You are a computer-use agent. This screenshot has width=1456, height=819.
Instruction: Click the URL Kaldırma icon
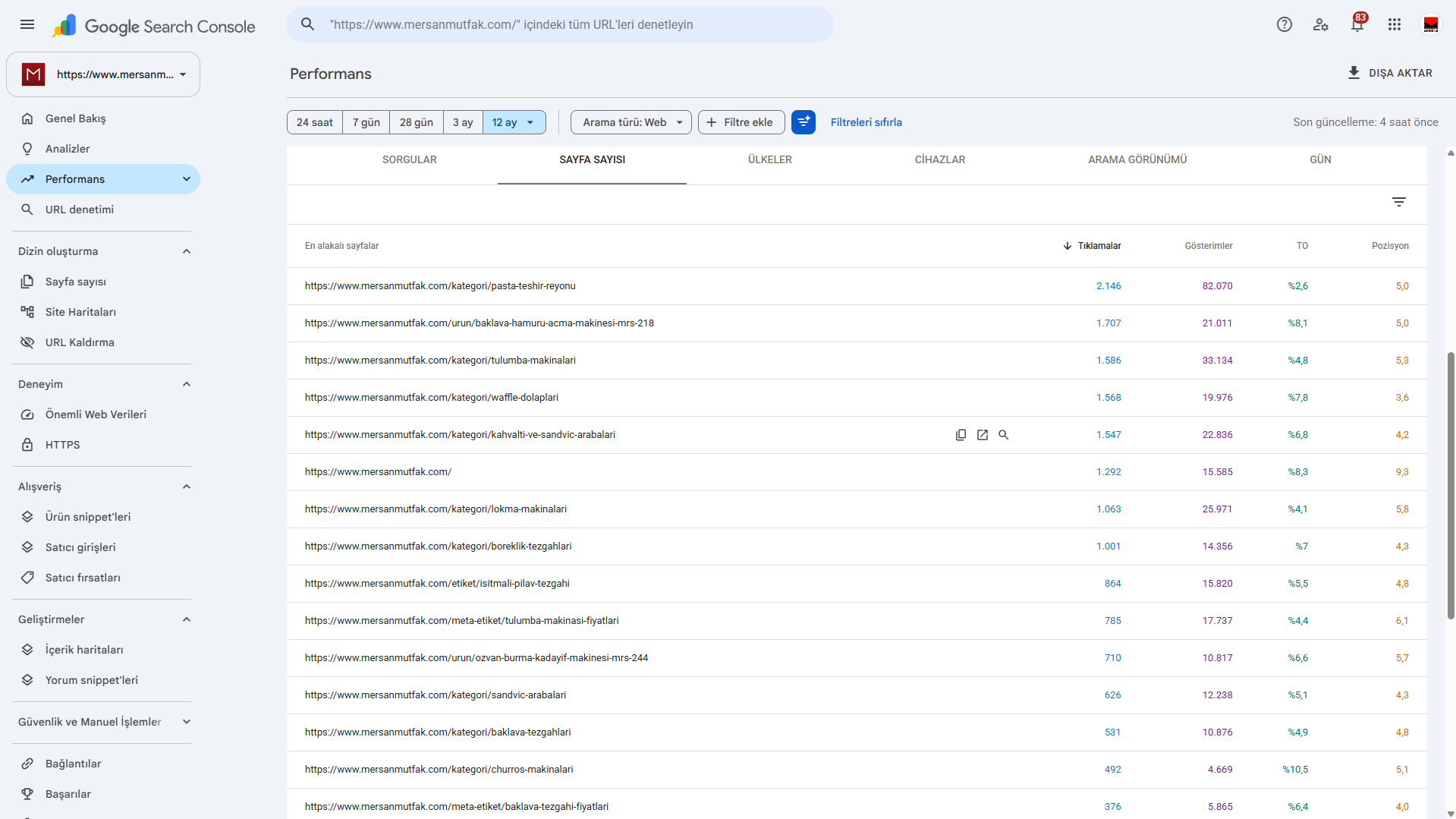pos(27,342)
